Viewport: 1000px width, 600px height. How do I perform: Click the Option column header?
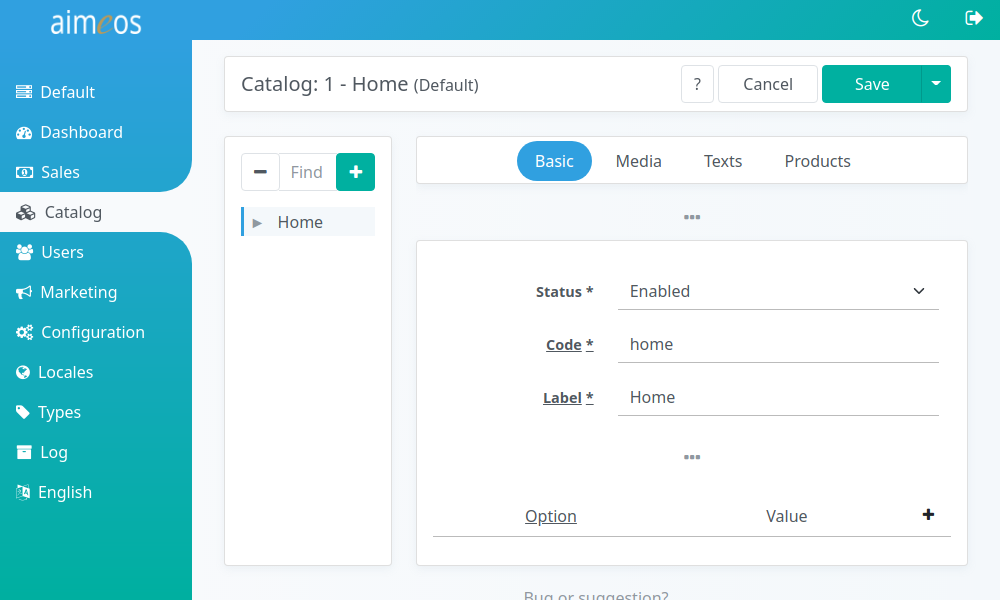point(550,516)
